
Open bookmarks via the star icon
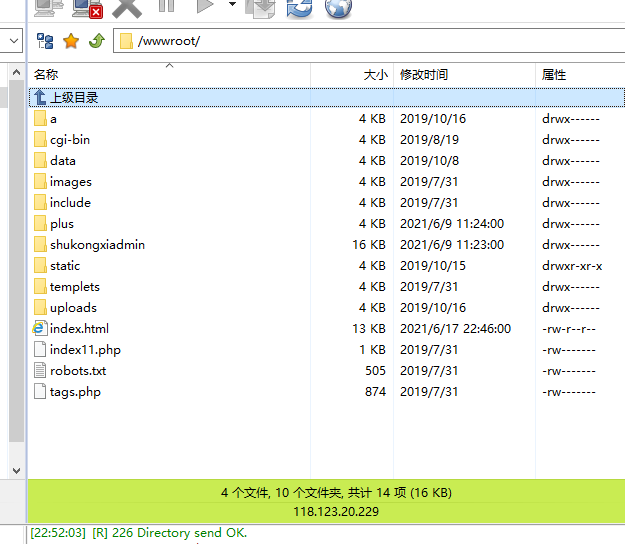[71, 41]
